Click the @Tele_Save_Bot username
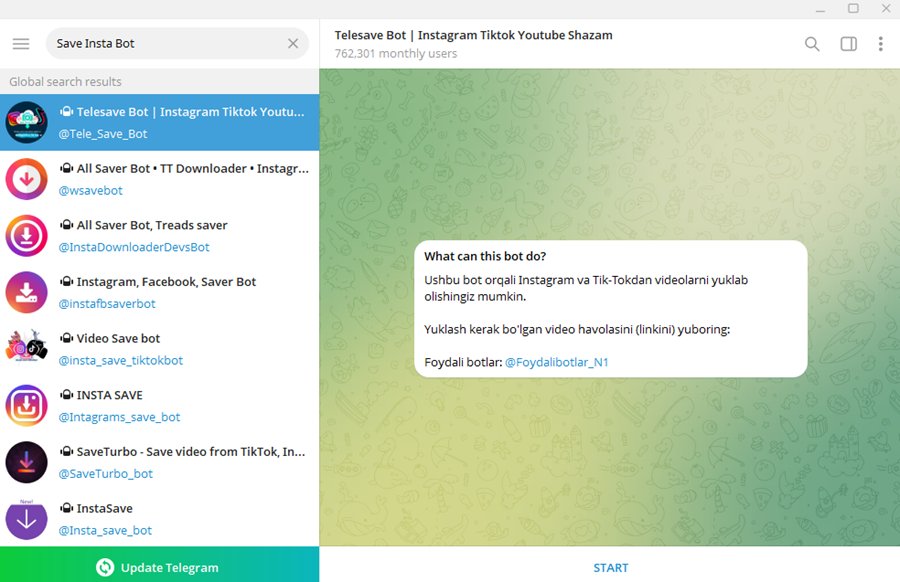Viewport: 900px width, 582px height. pyautogui.click(x=103, y=134)
